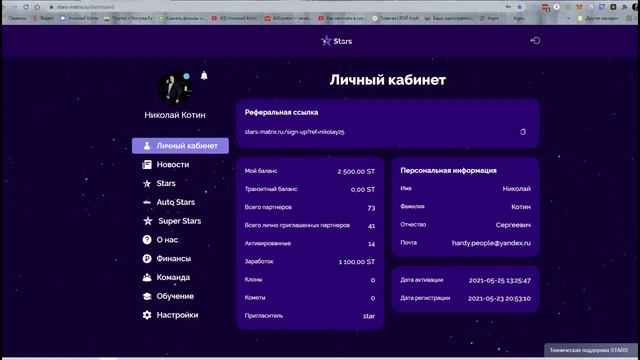Click the Stars logo in the header
Viewport: 640px width, 360px height.
(x=336, y=41)
